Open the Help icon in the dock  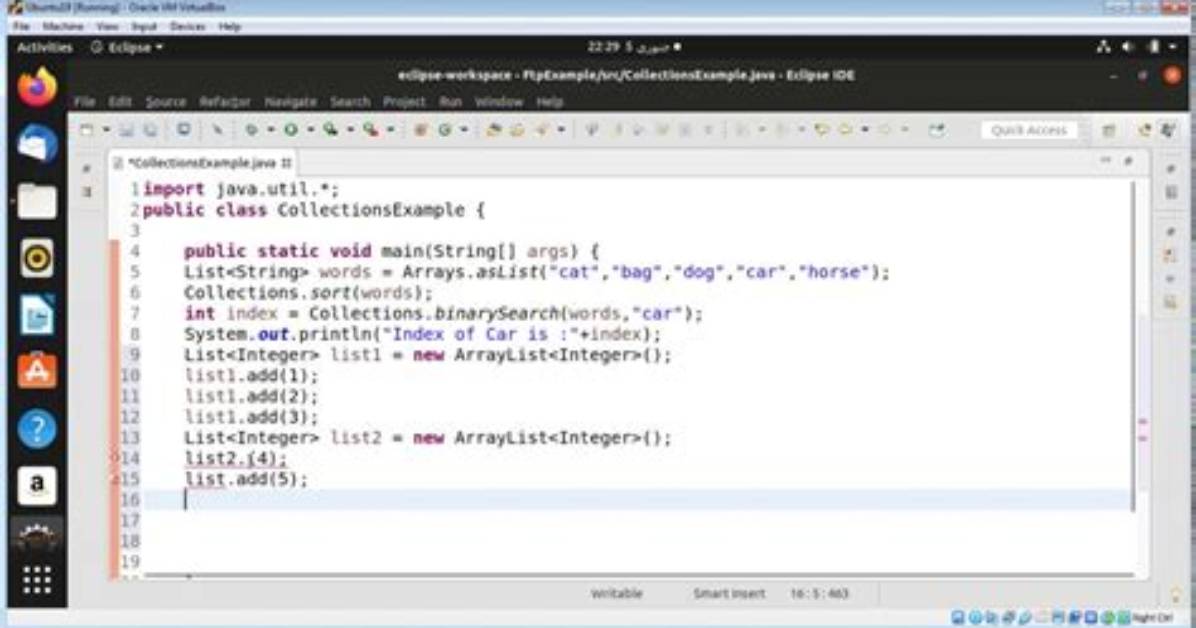coord(37,429)
